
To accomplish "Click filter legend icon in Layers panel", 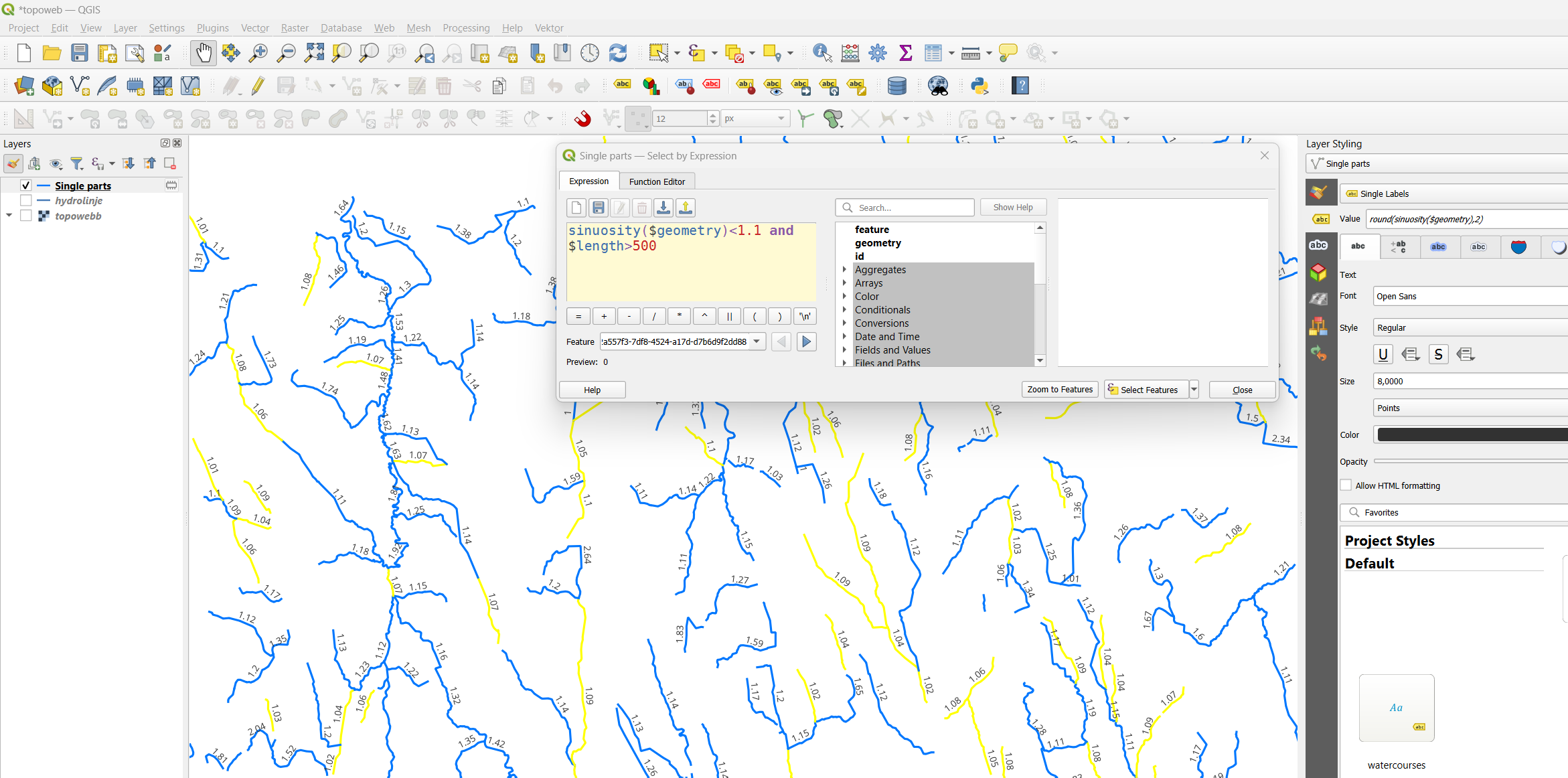I will click(77, 163).
